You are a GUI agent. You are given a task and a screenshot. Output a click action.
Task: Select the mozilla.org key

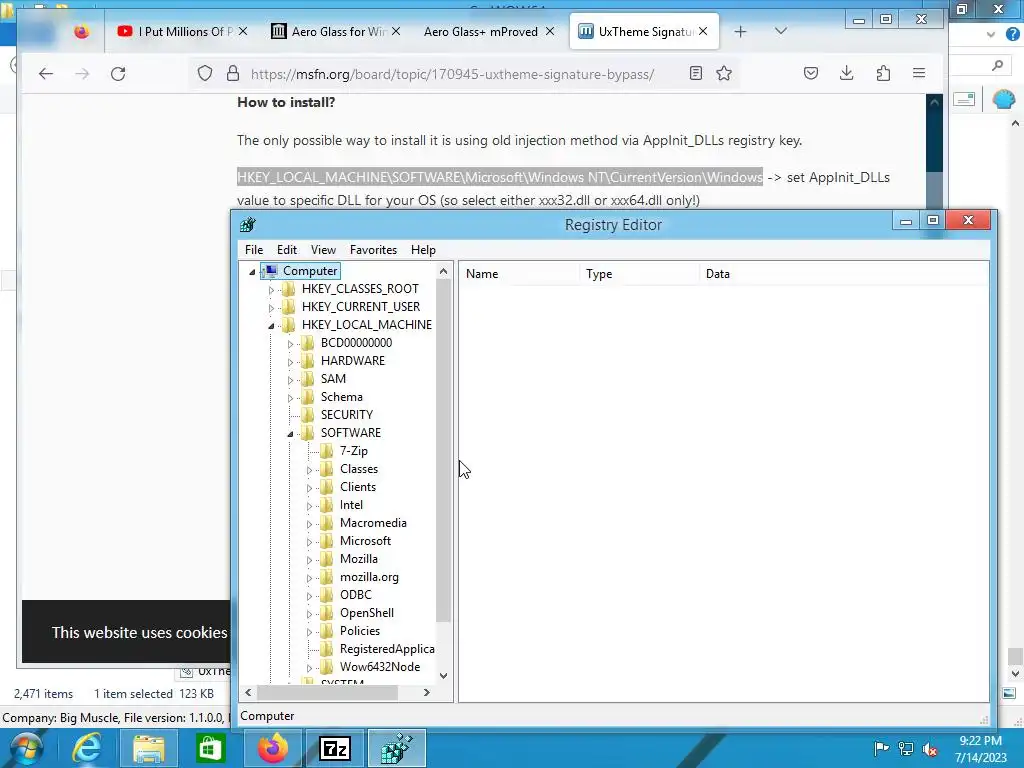point(369,577)
